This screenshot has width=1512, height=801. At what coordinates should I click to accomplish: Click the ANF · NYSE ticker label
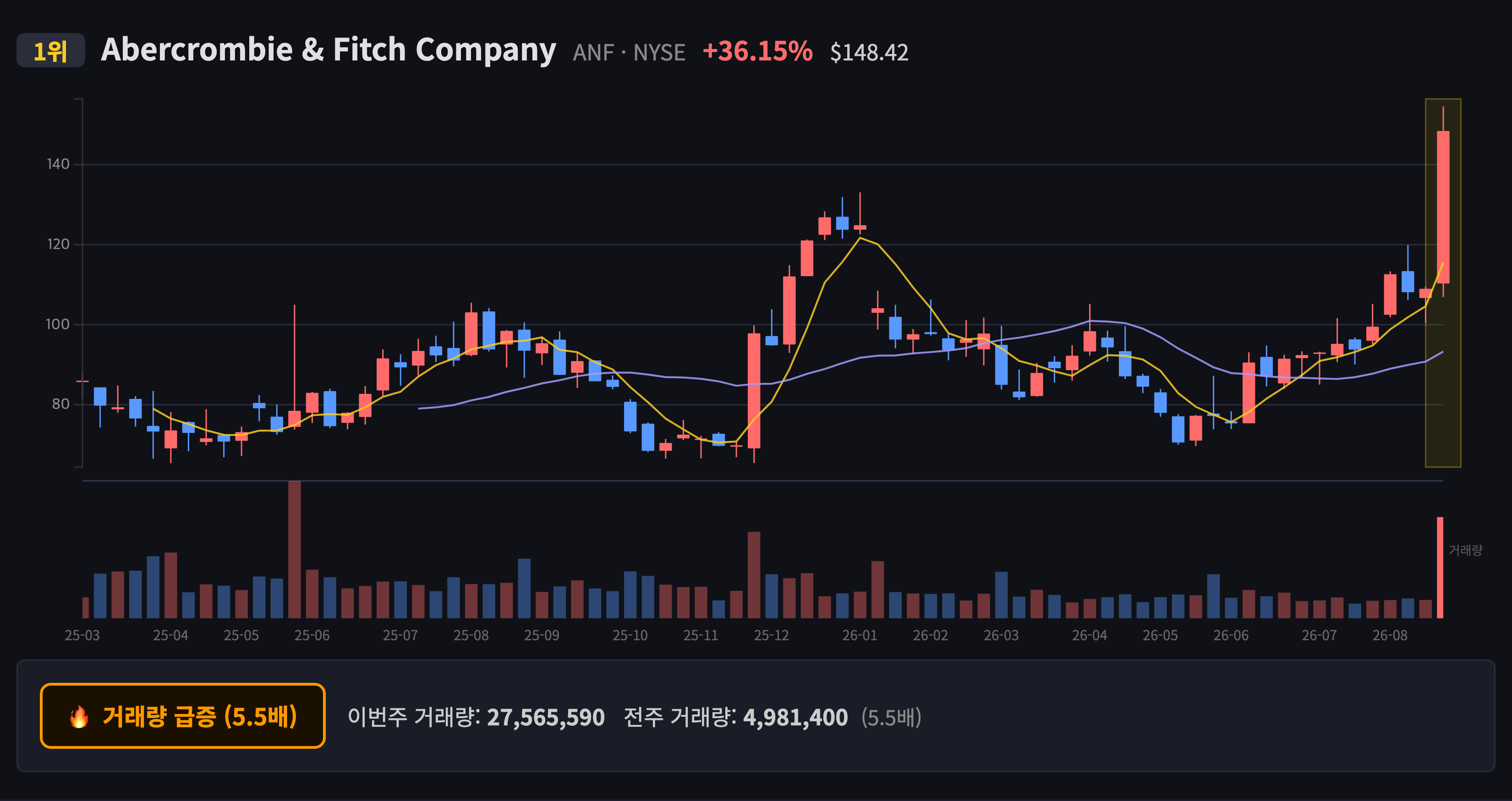629,53
